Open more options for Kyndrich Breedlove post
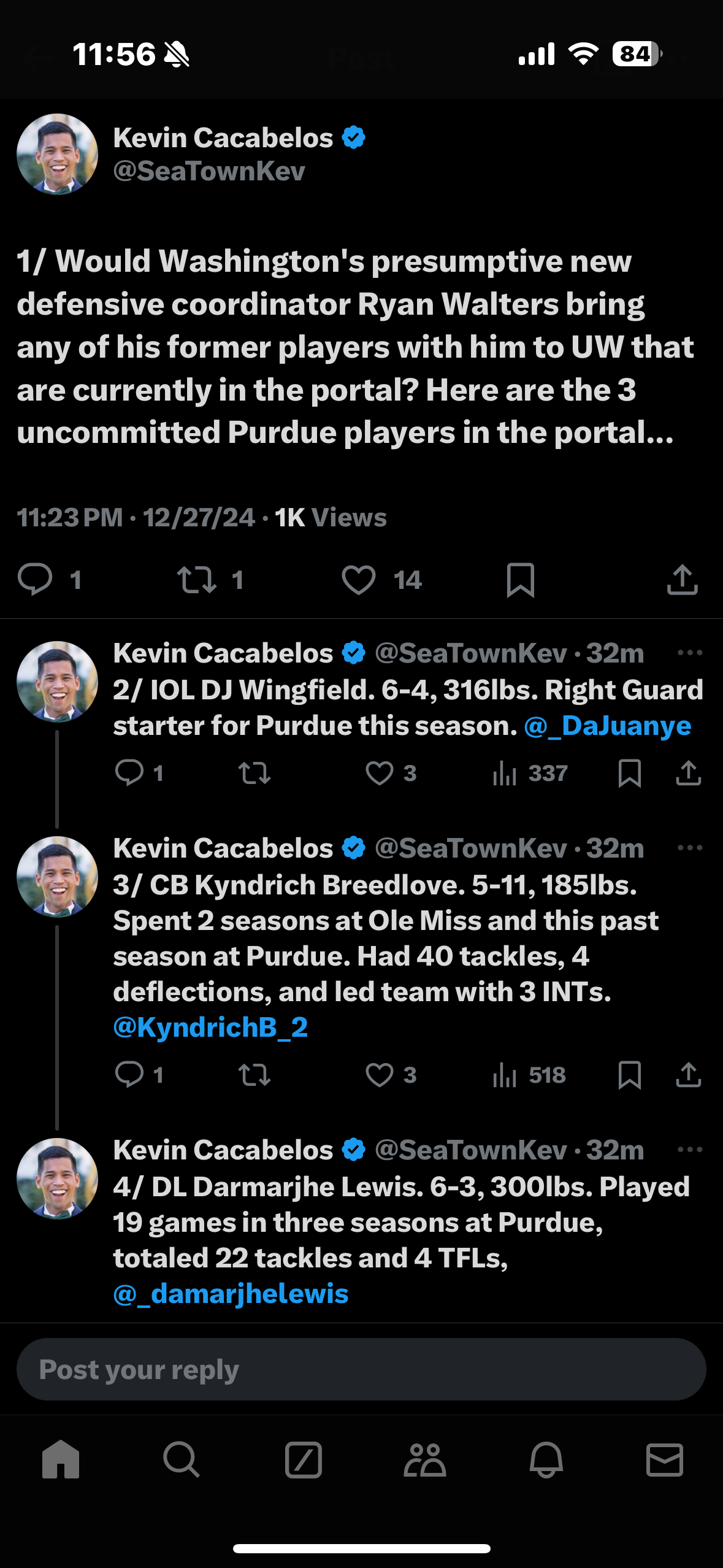Image resolution: width=723 pixels, height=1568 pixels. (x=690, y=848)
